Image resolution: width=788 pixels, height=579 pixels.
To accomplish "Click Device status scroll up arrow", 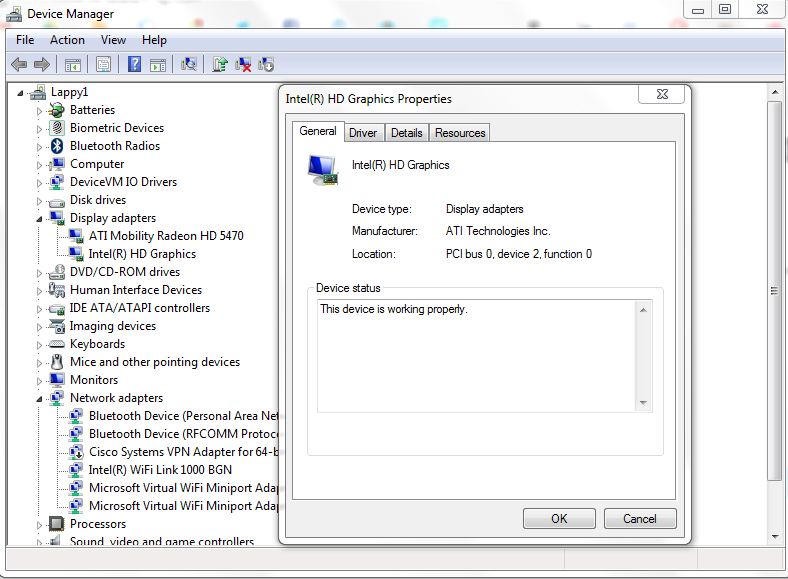I will [x=643, y=310].
